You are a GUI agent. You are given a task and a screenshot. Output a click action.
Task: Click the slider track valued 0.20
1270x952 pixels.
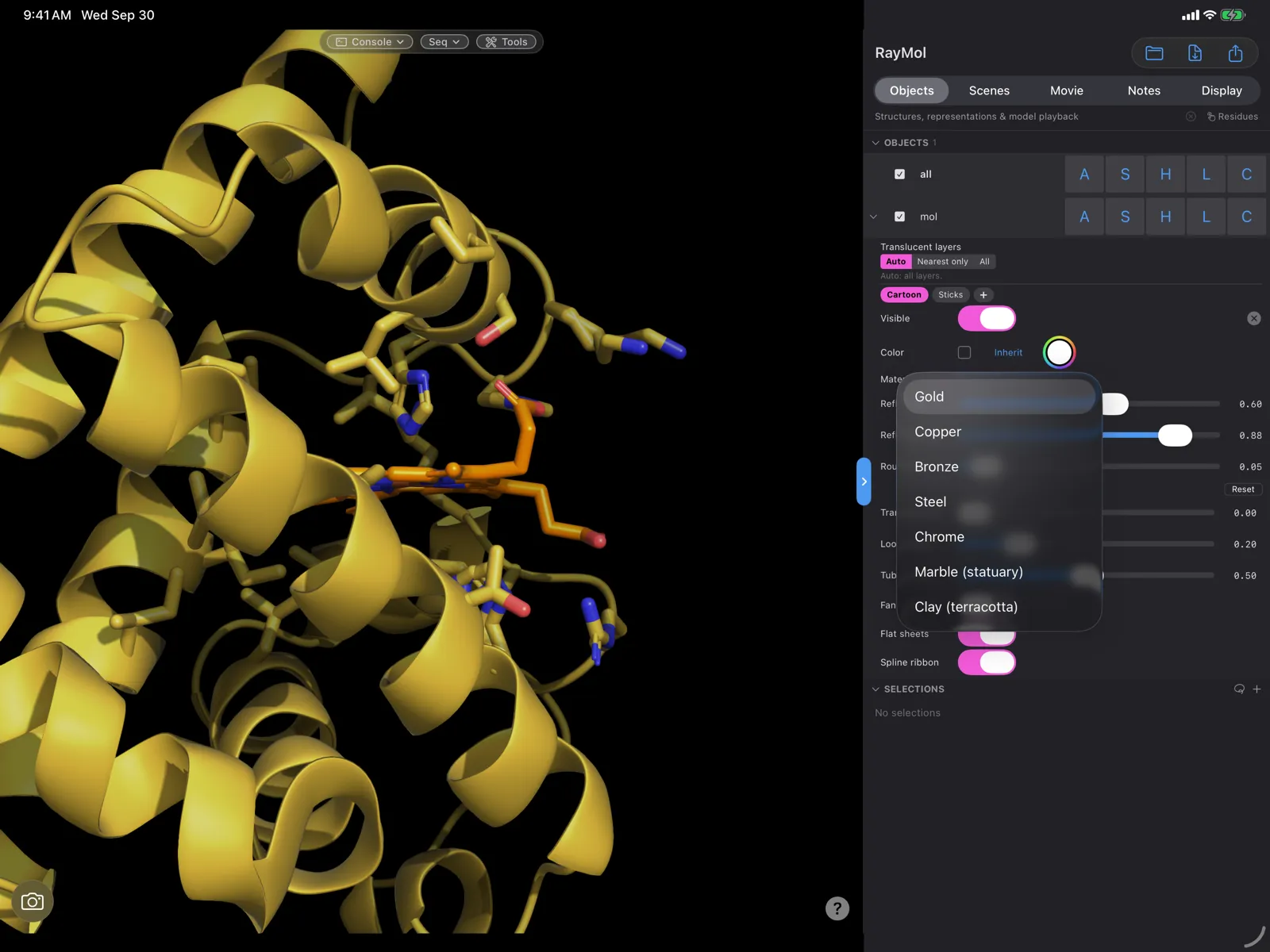(1158, 544)
